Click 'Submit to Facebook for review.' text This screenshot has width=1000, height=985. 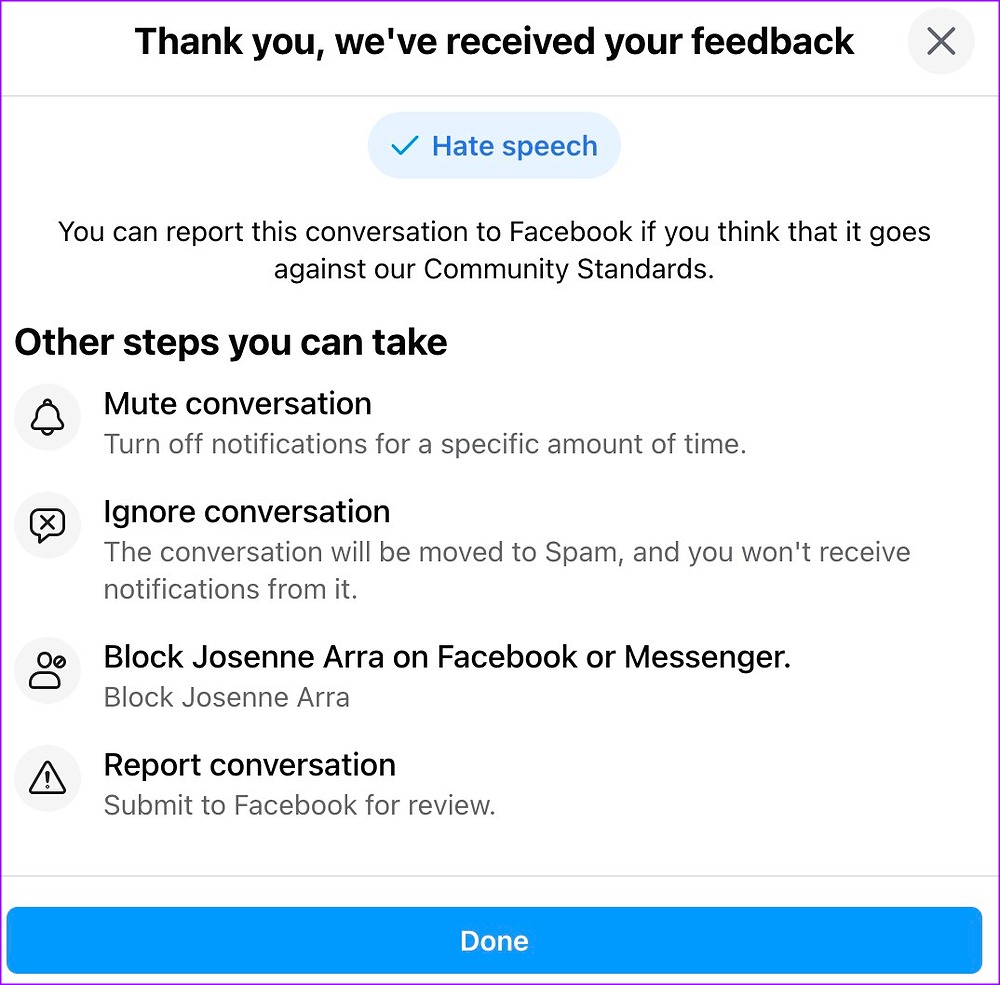tap(299, 805)
